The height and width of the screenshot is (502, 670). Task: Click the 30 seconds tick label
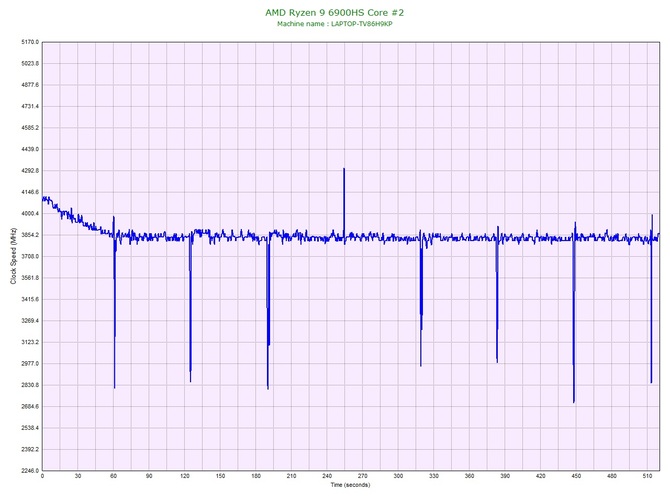(x=78, y=476)
